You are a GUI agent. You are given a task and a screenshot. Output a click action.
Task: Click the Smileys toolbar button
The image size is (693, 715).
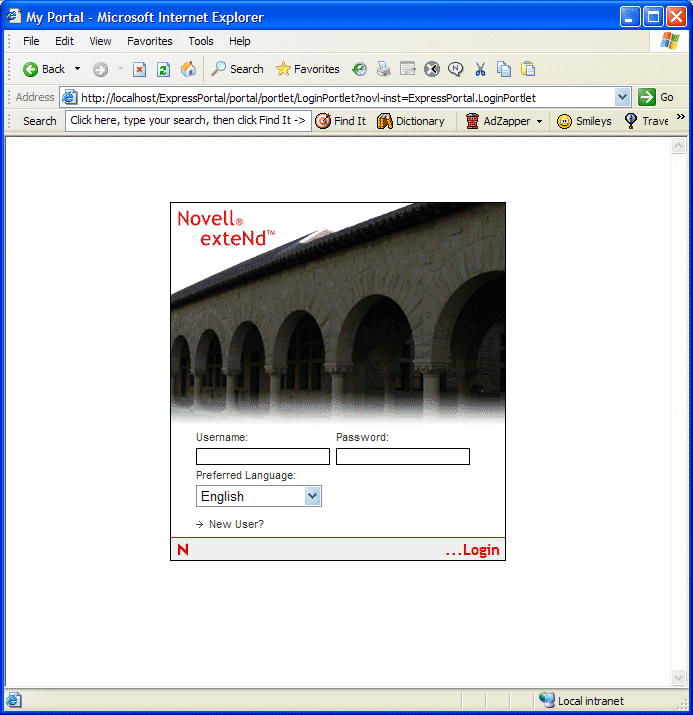[x=584, y=121]
